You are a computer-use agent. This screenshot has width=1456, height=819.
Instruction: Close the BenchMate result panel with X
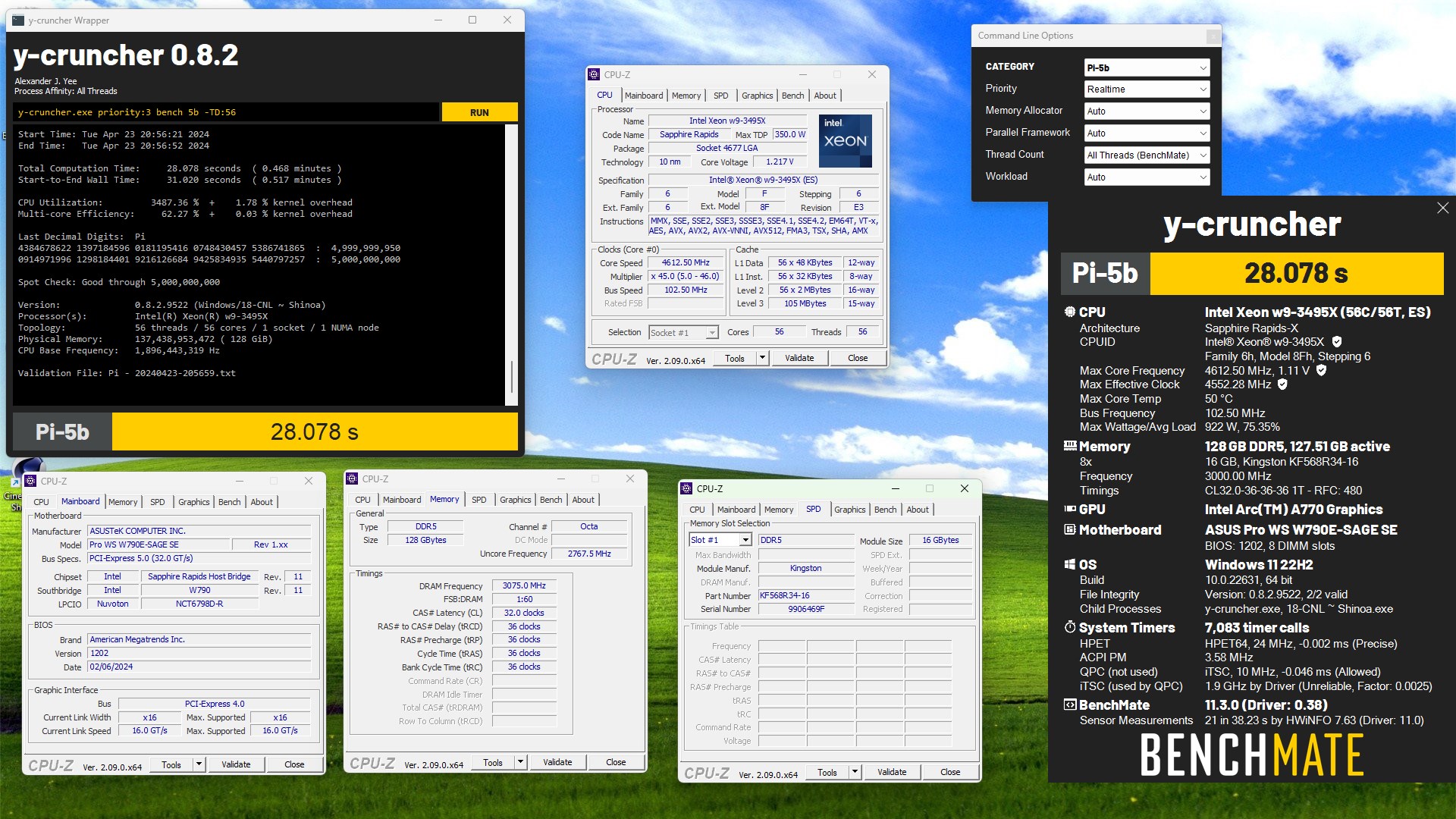coord(1442,208)
